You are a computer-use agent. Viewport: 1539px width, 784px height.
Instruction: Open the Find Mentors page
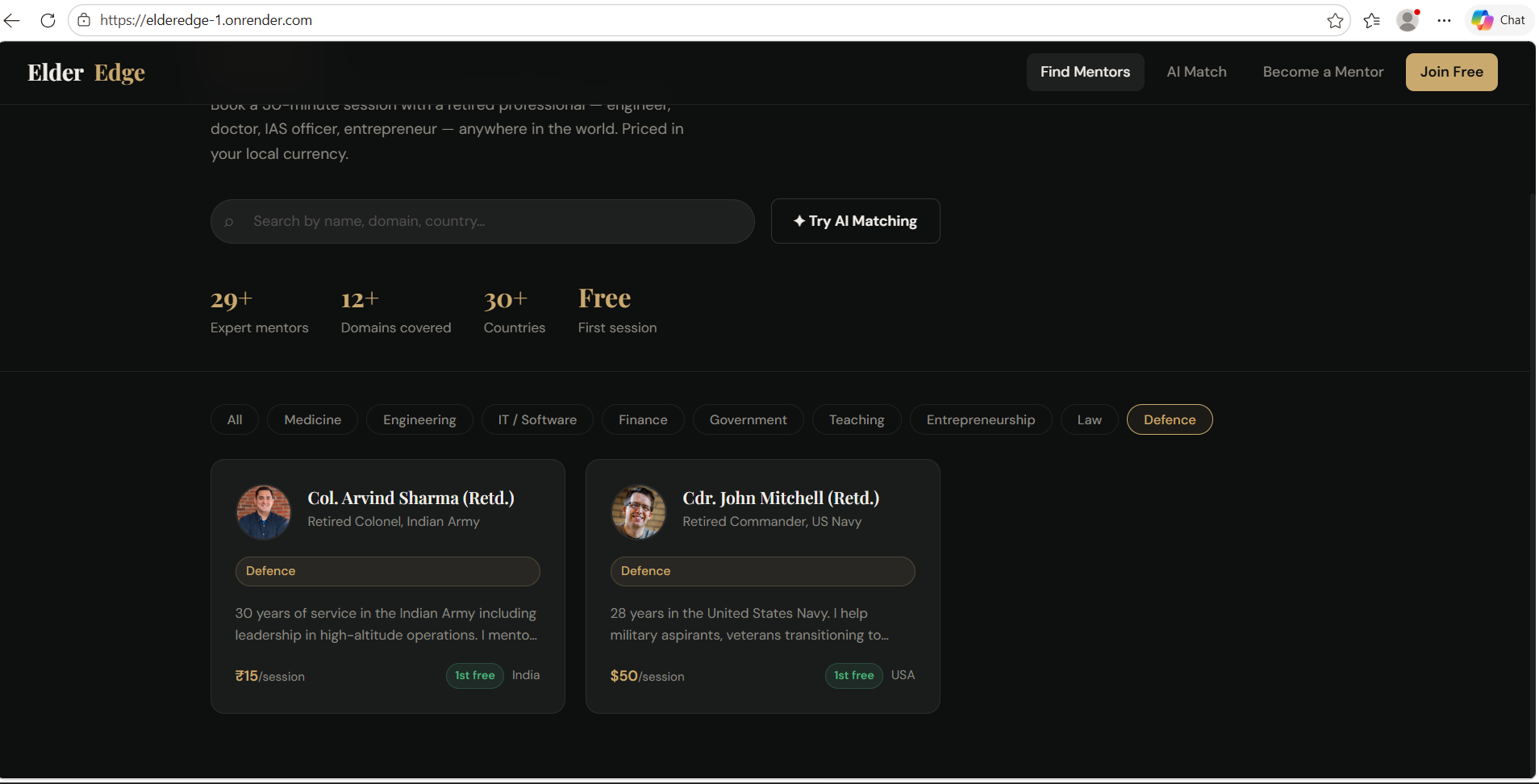[x=1085, y=72]
